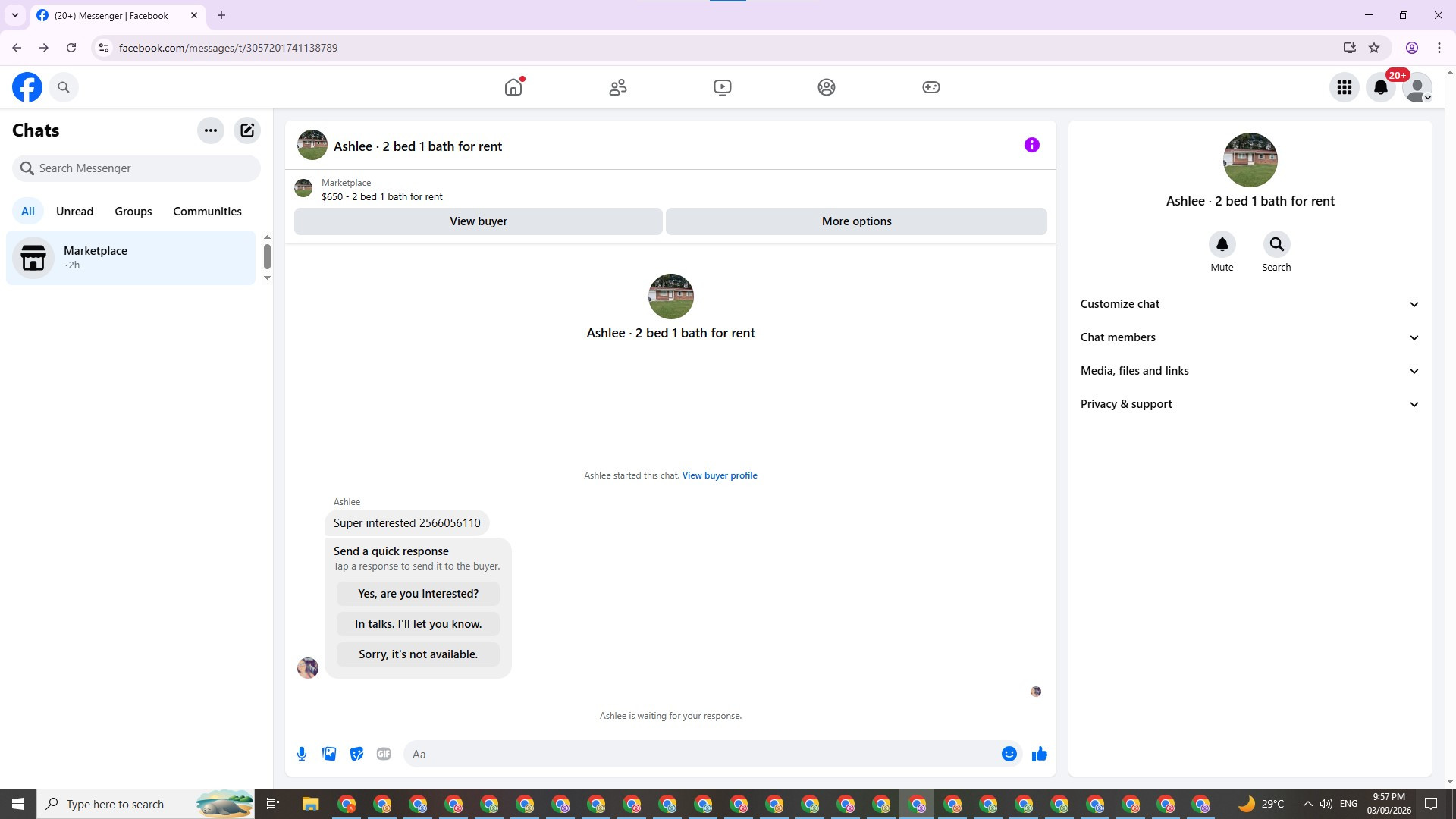Click the voice clip microphone icon
The height and width of the screenshot is (819, 1456).
click(302, 754)
